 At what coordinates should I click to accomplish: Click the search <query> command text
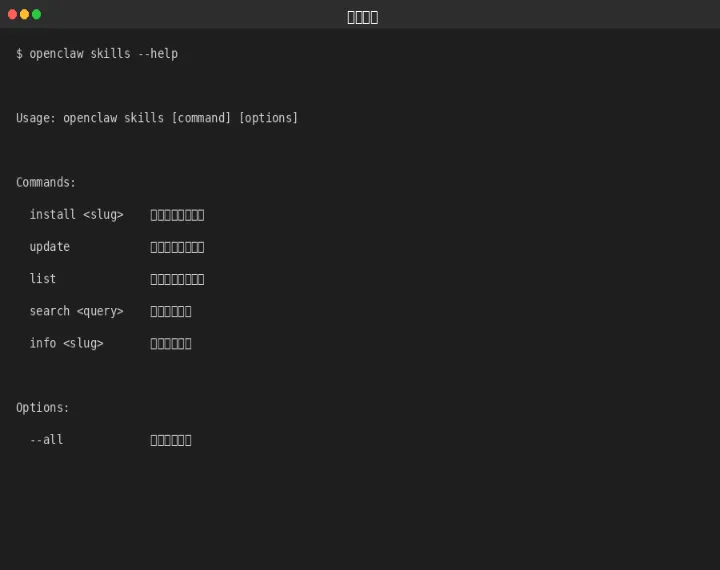[x=76, y=311]
